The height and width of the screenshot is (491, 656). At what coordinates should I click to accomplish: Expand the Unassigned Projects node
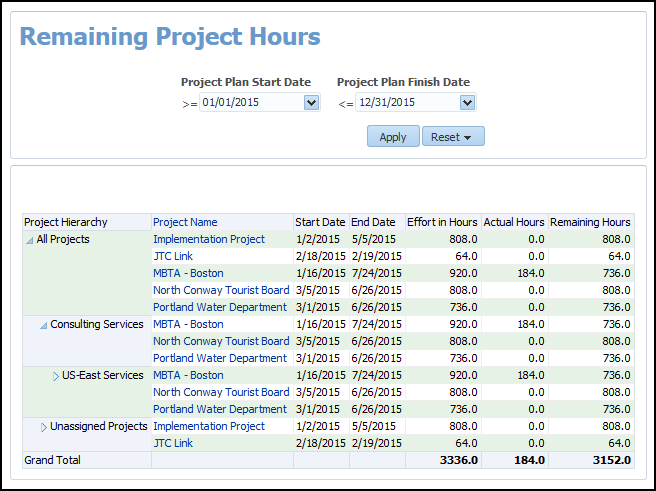(44, 427)
